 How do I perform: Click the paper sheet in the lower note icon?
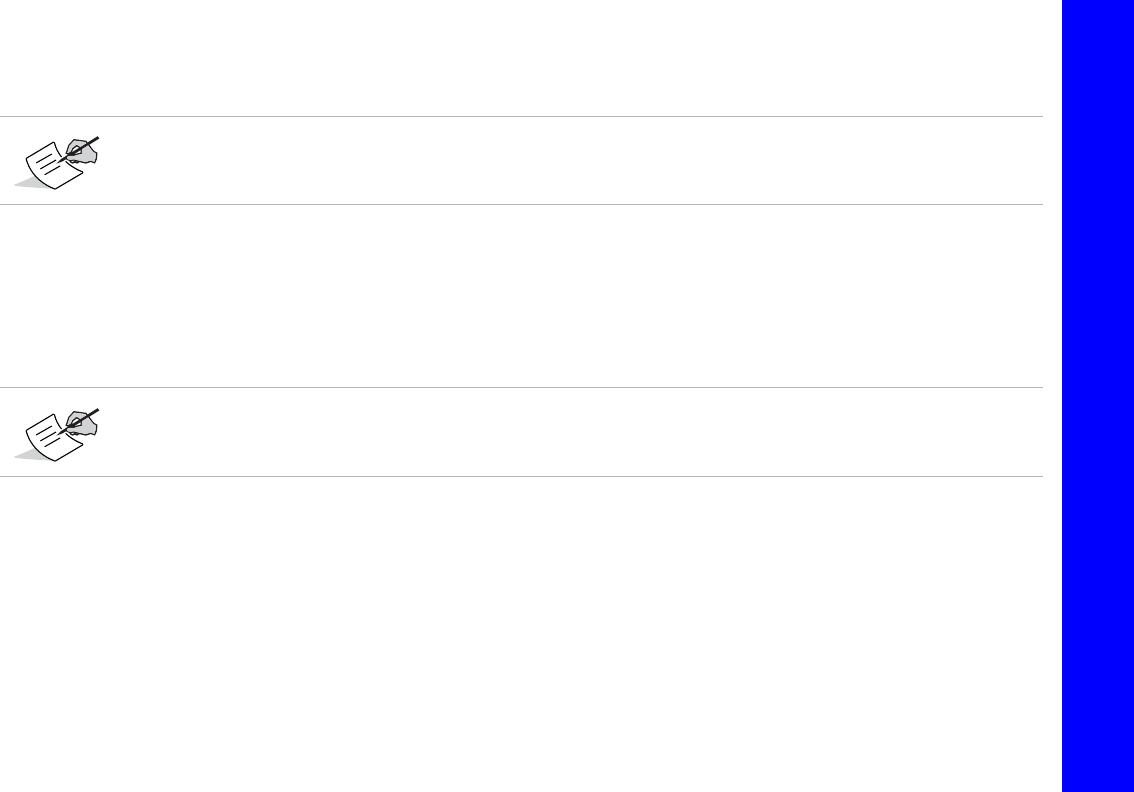point(52,439)
